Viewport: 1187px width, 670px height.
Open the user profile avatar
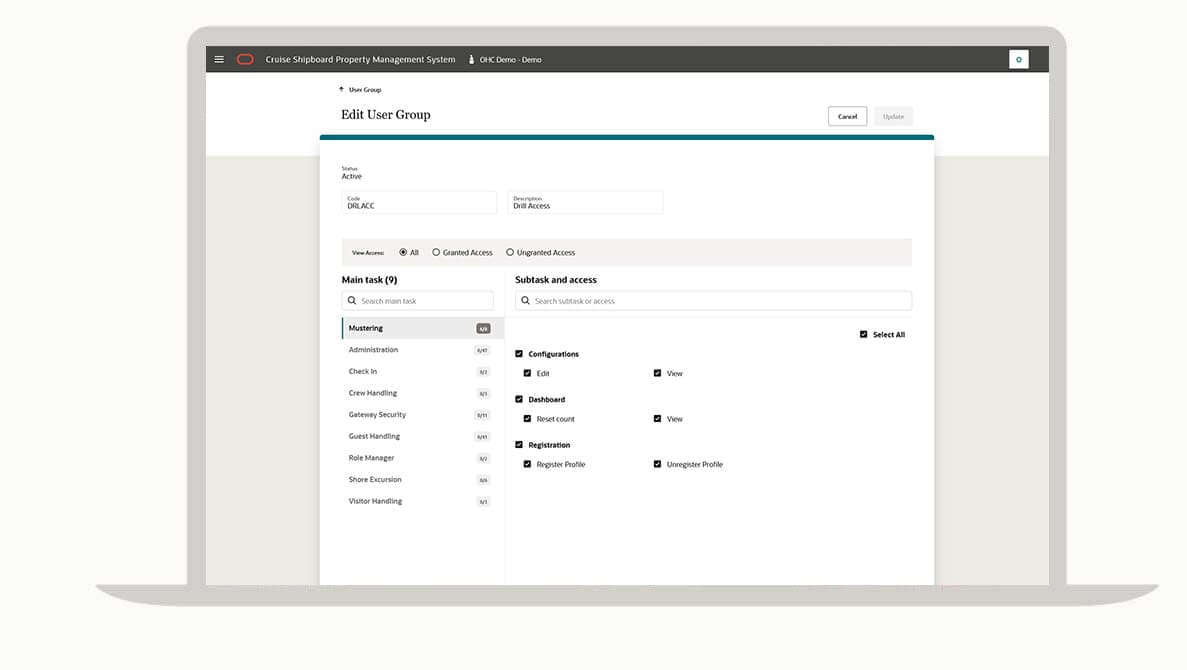coord(1018,60)
